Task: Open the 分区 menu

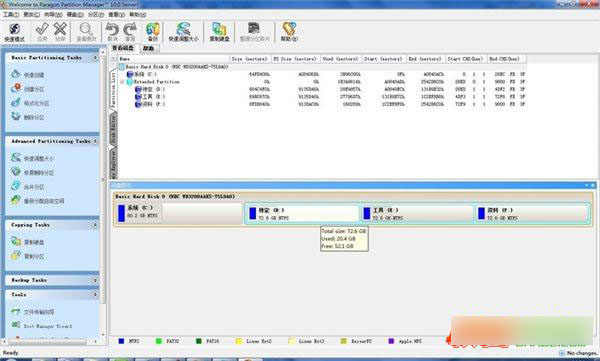Action: click(96, 15)
